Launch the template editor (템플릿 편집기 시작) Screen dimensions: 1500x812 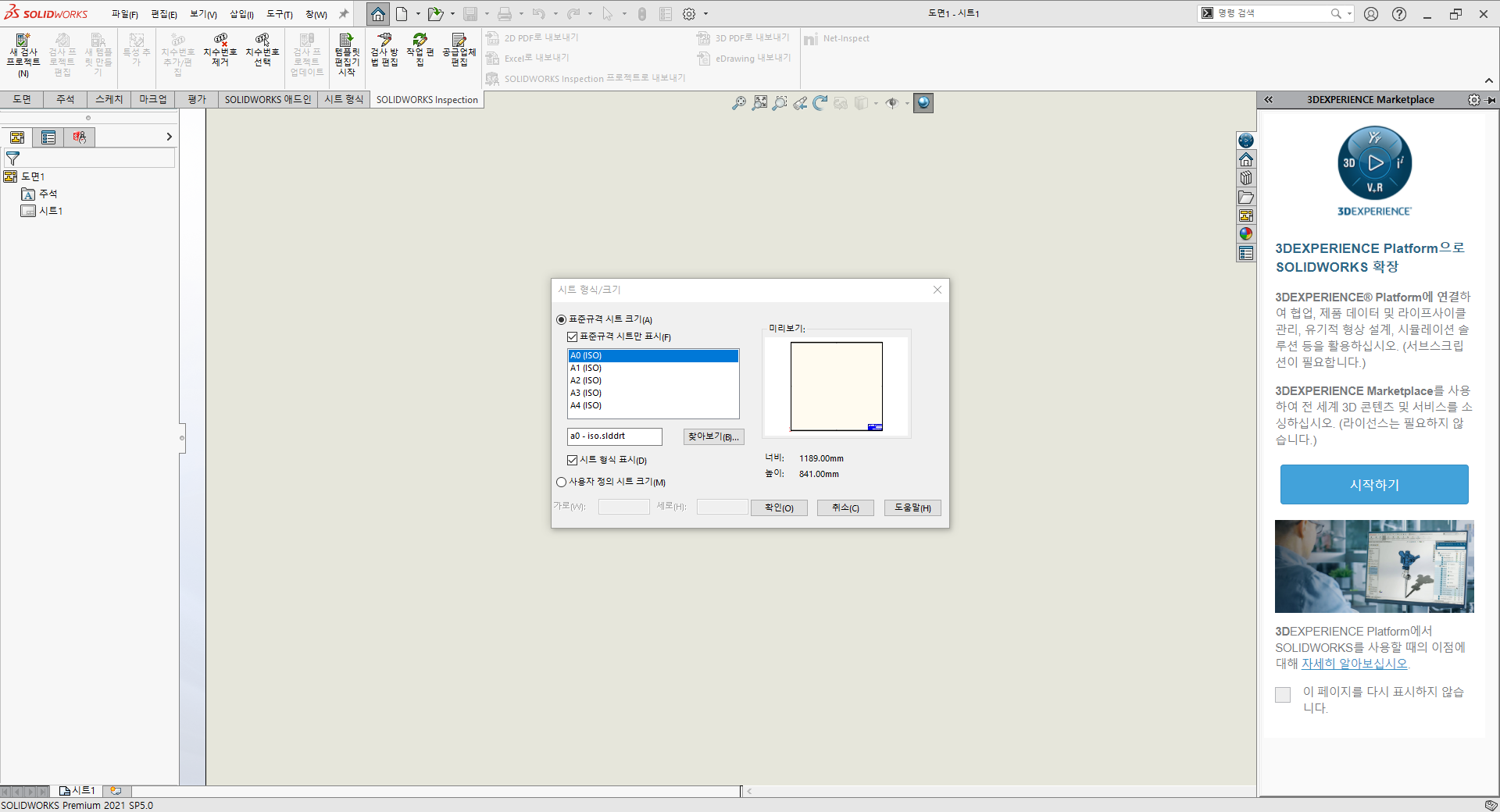coord(347,55)
